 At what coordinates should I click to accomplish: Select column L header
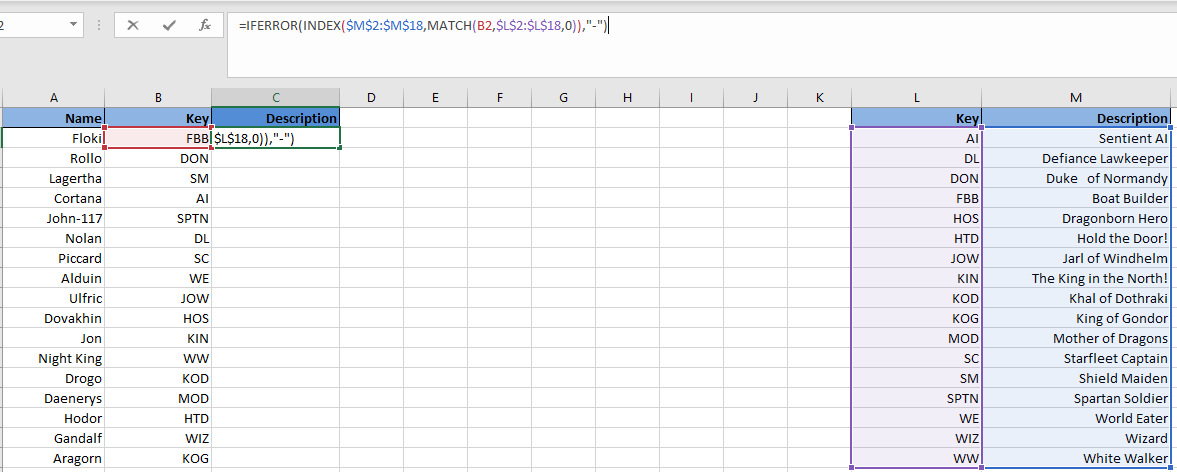point(916,97)
